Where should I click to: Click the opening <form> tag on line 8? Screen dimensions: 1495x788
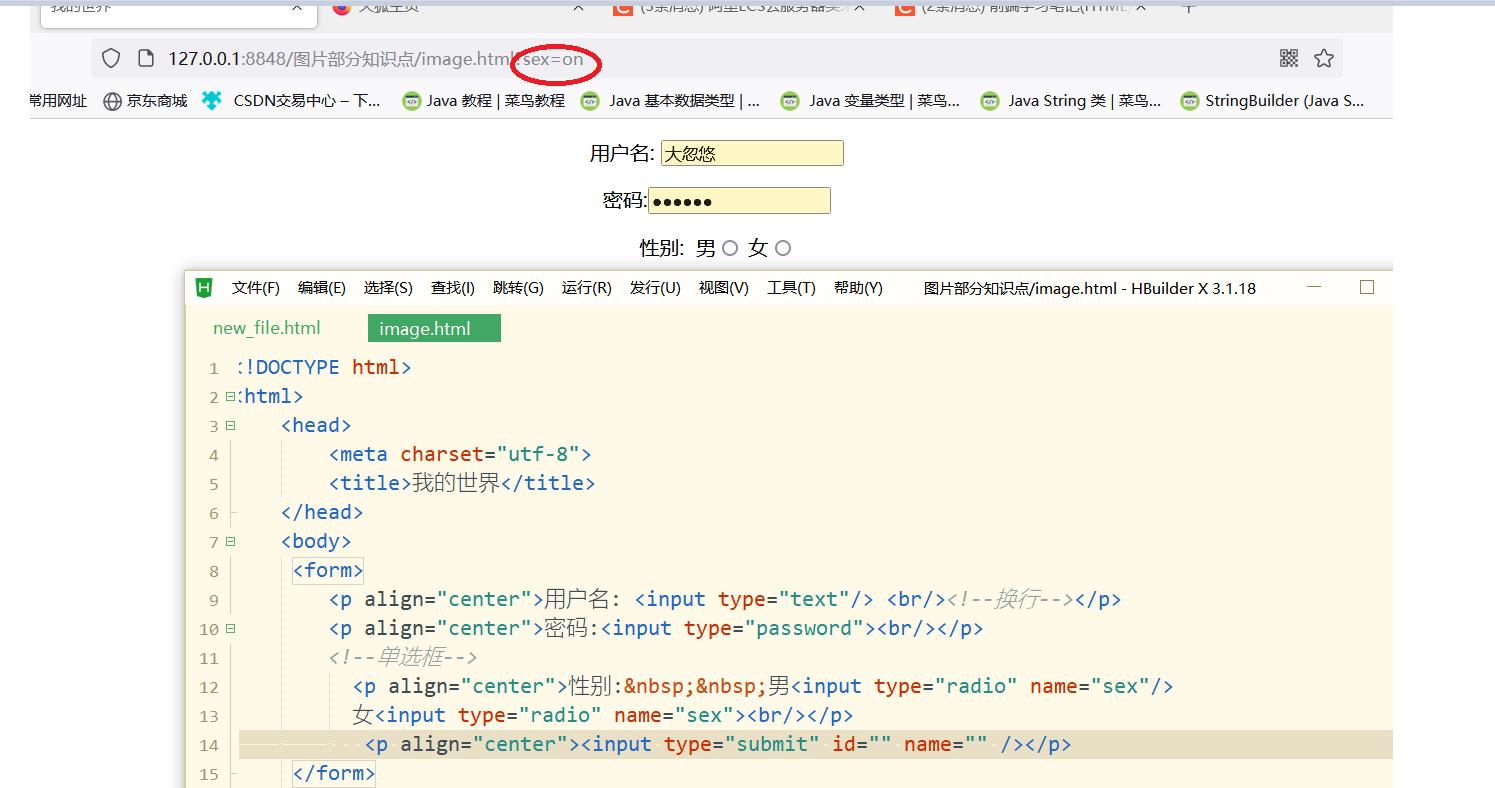[328, 570]
